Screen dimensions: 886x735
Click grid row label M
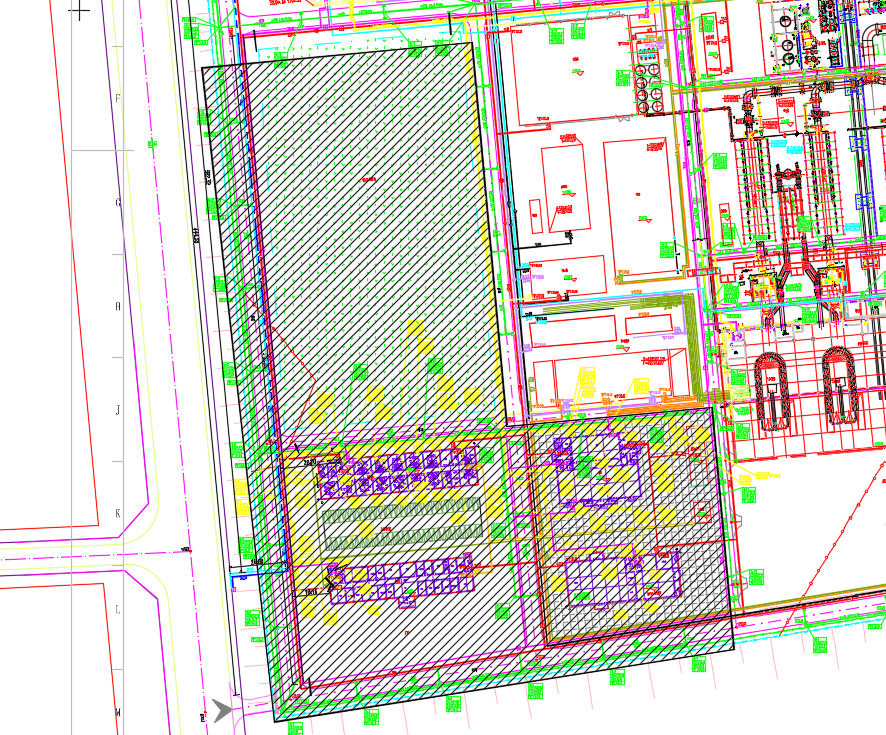pos(118,712)
